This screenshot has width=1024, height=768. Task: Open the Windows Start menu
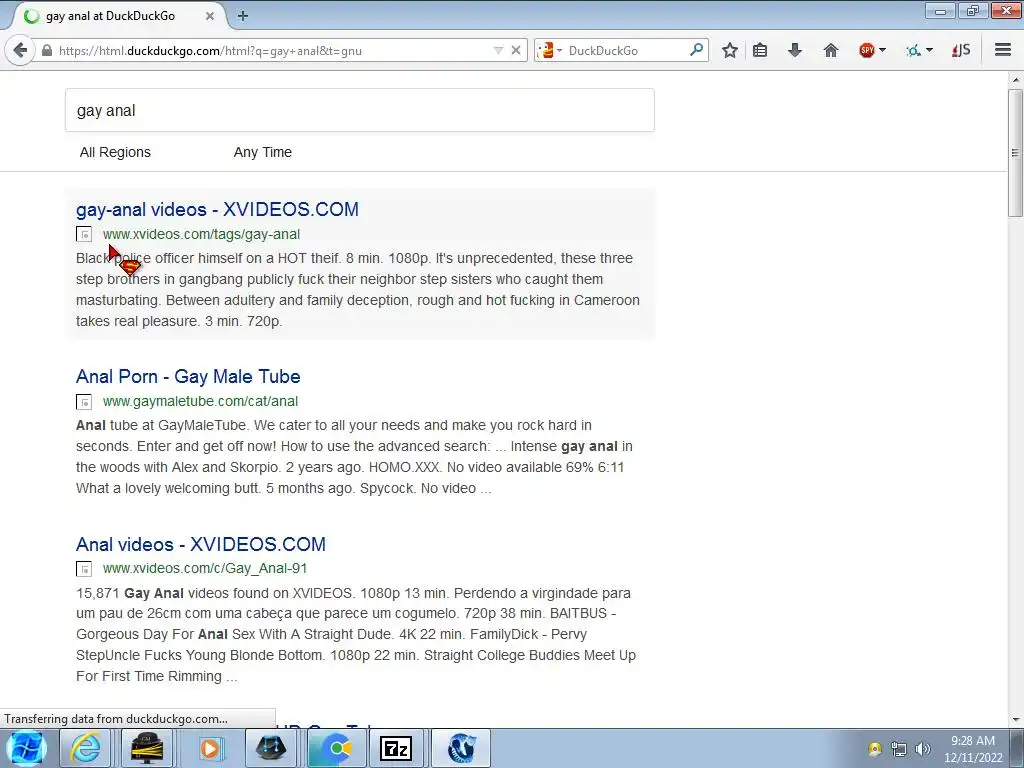tap(26, 748)
